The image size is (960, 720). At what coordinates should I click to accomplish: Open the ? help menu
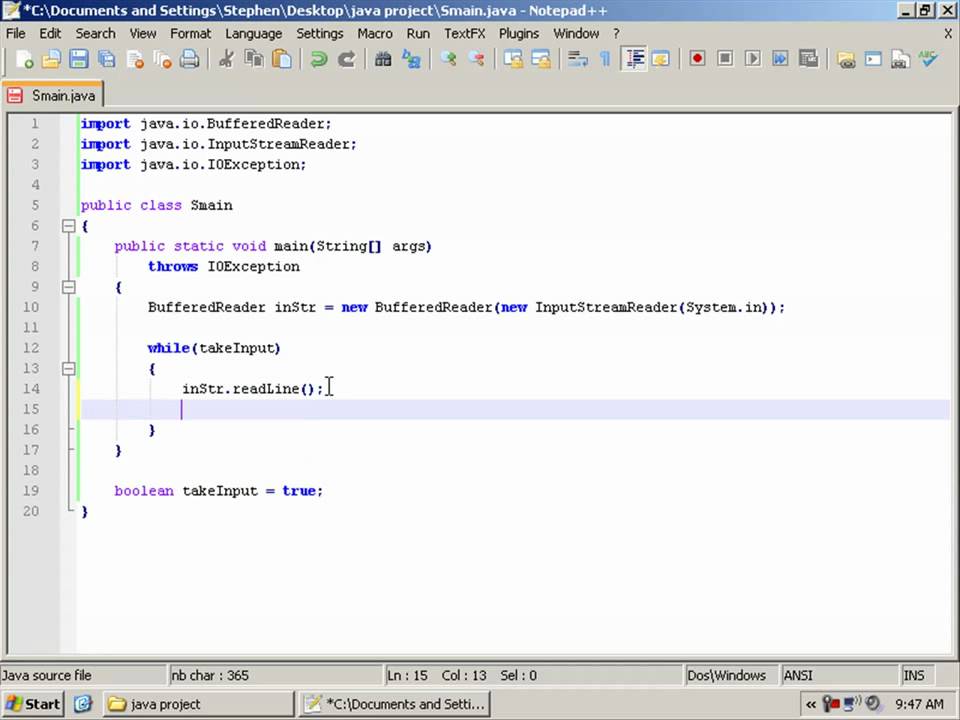[616, 33]
